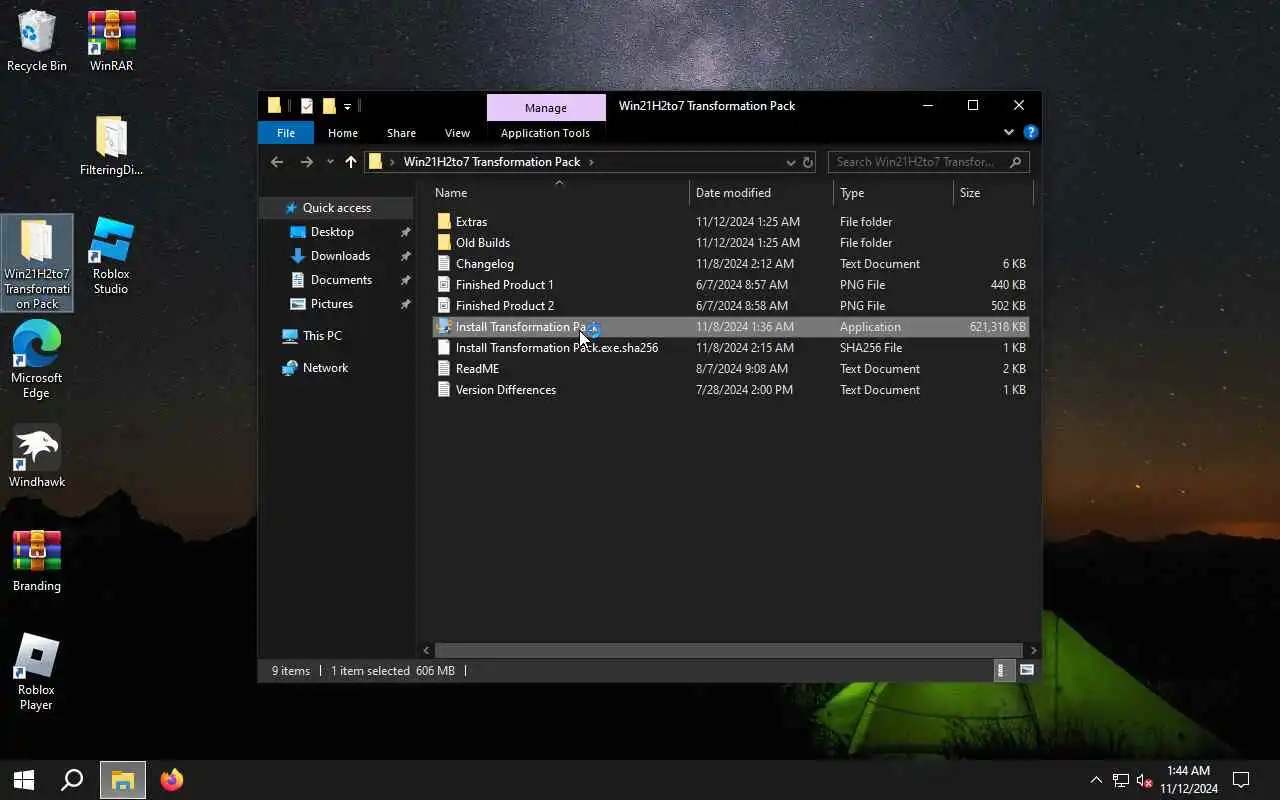Open the File menu tab

tap(286, 133)
